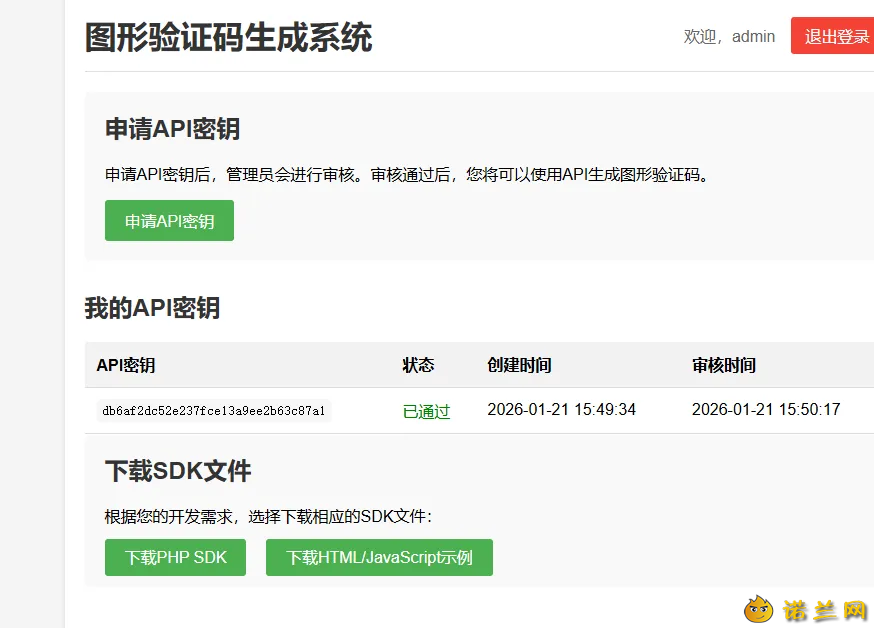Click the creation time 2026-01-21 15:49:34
Screen dimensions: 874x628
pyautogui.click(x=561, y=410)
